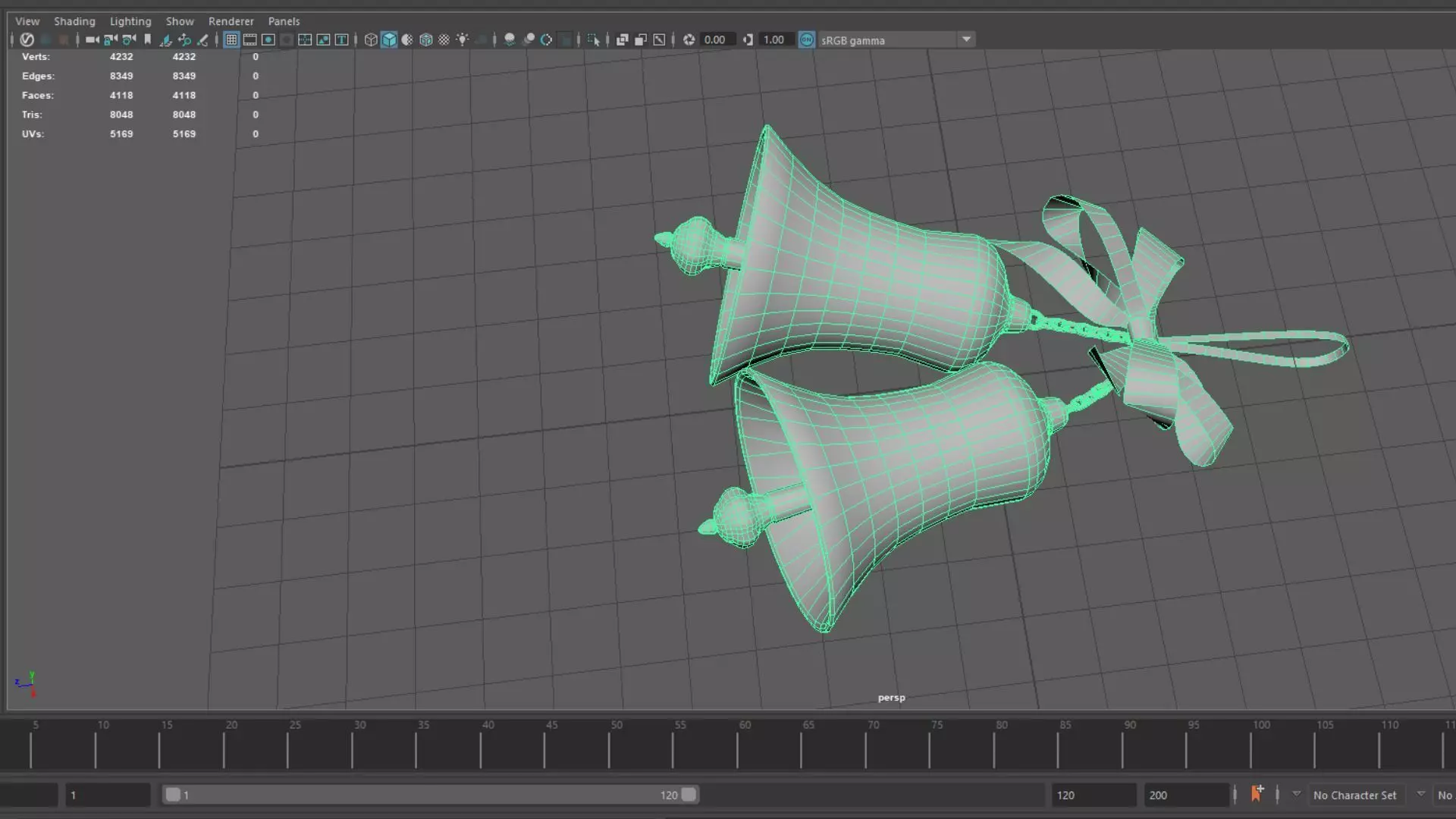Image resolution: width=1456 pixels, height=819 pixels.
Task: Click the orange Create Bookmark icon
Action: (1257, 794)
